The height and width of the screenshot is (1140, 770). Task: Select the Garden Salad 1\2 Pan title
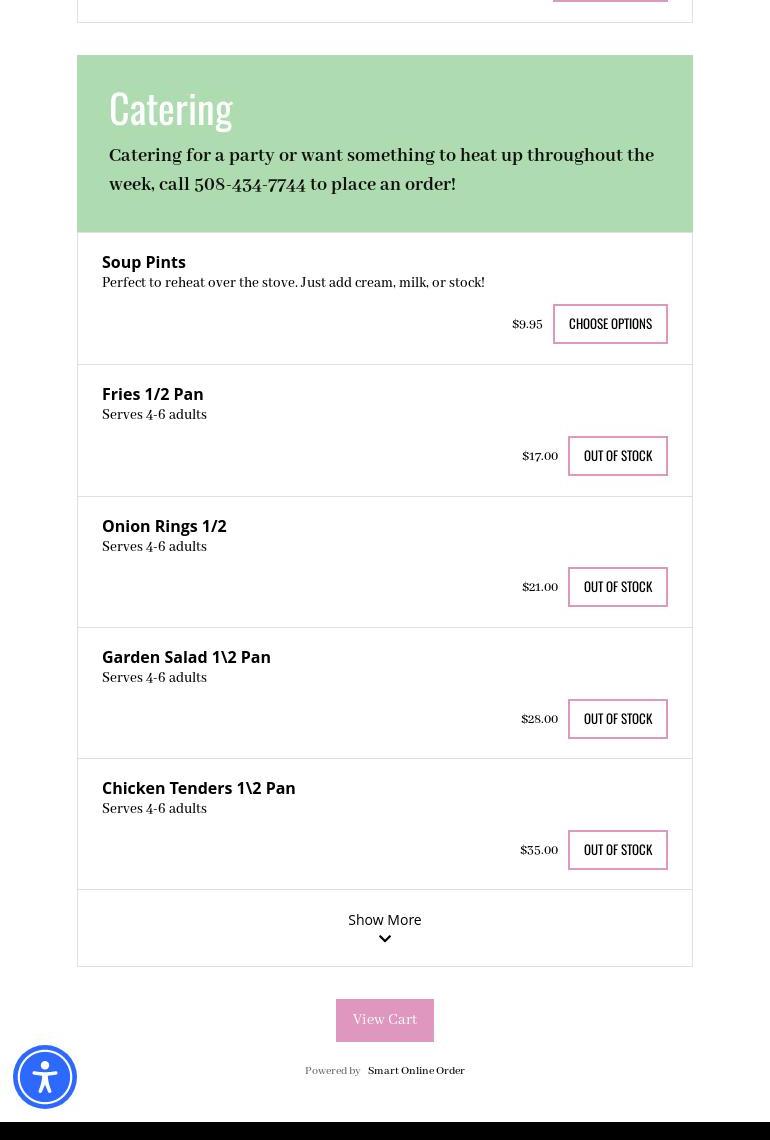coord(186,656)
